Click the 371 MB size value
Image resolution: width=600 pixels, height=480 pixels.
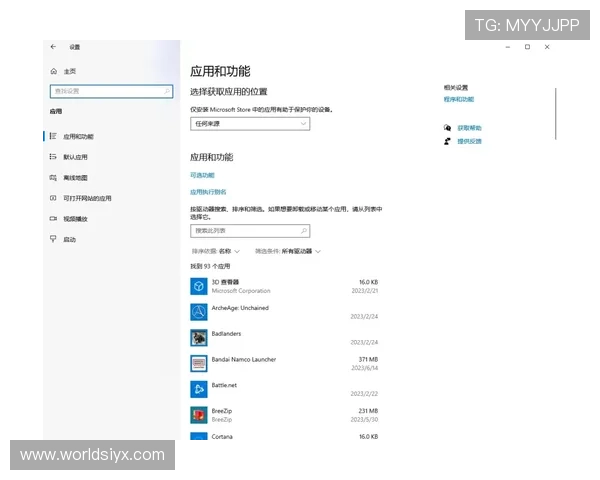click(x=368, y=359)
